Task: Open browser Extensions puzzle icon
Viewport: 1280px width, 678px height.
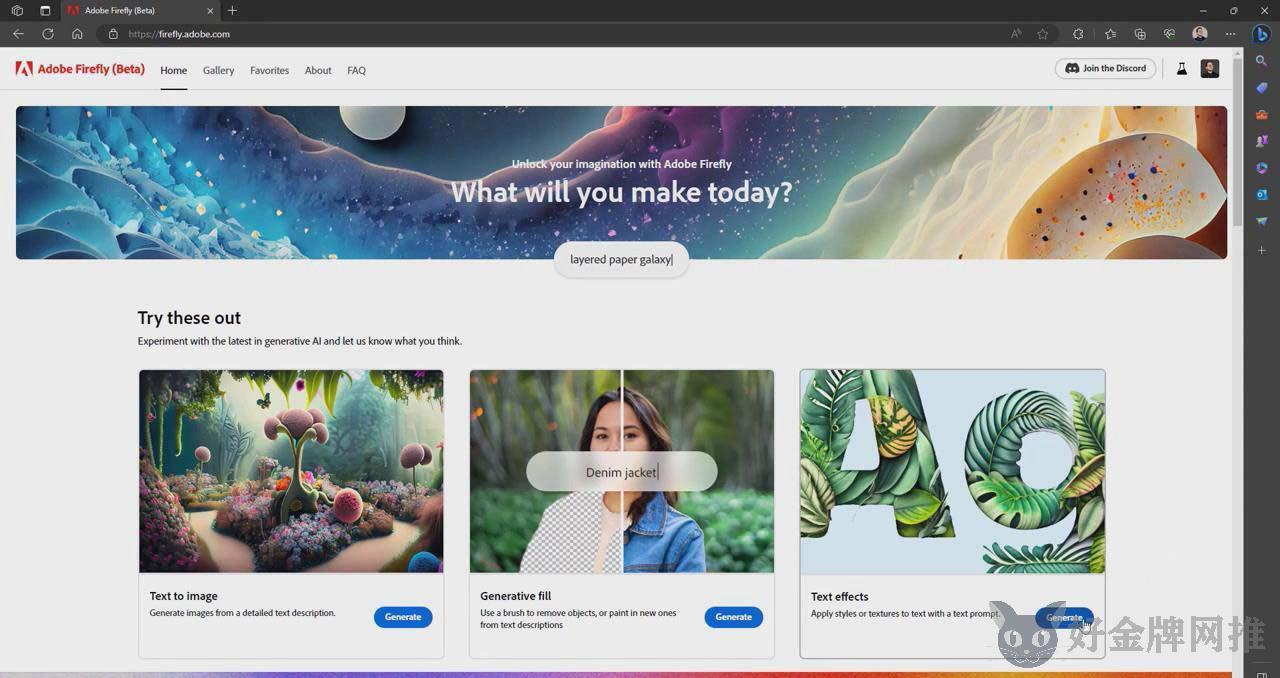Action: coord(1078,34)
